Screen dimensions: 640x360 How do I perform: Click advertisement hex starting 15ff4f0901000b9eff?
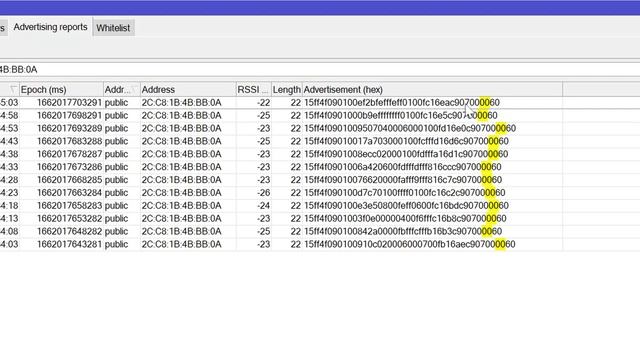pyautogui.click(x=400, y=116)
